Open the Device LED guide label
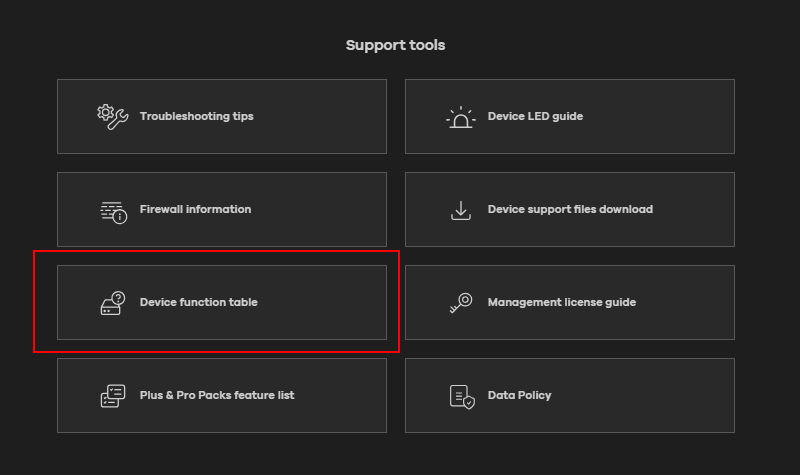The width and height of the screenshot is (800, 475). coord(535,116)
